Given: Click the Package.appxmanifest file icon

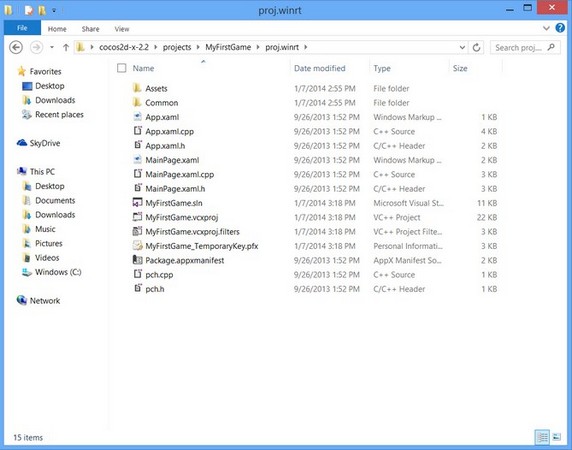Looking at the screenshot, I should coord(137,260).
